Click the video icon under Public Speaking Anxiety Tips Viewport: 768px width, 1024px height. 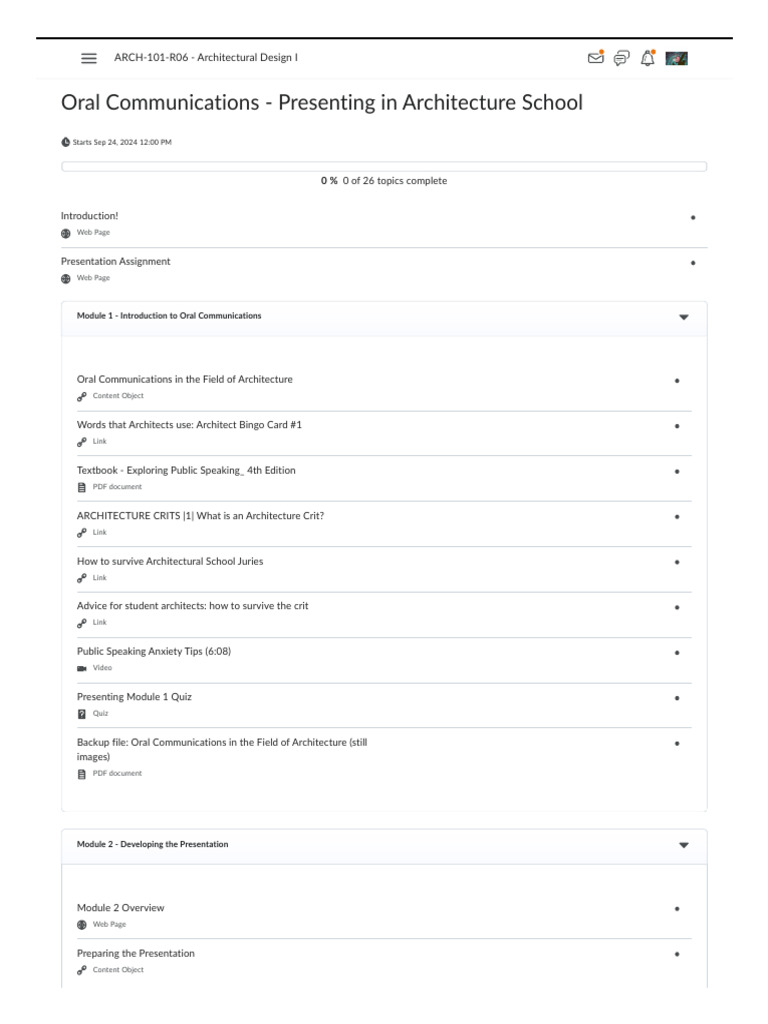click(82, 668)
